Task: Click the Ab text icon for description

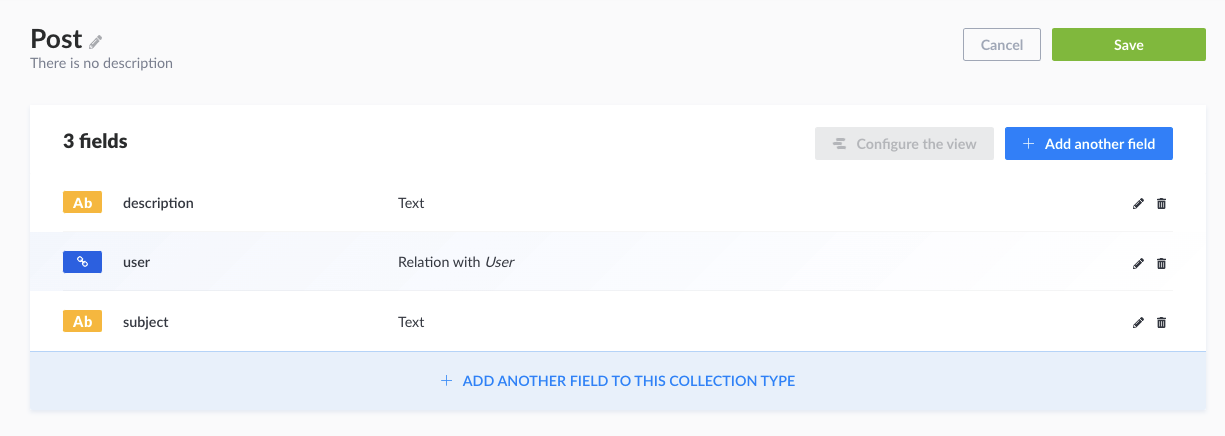Action: [x=82, y=203]
